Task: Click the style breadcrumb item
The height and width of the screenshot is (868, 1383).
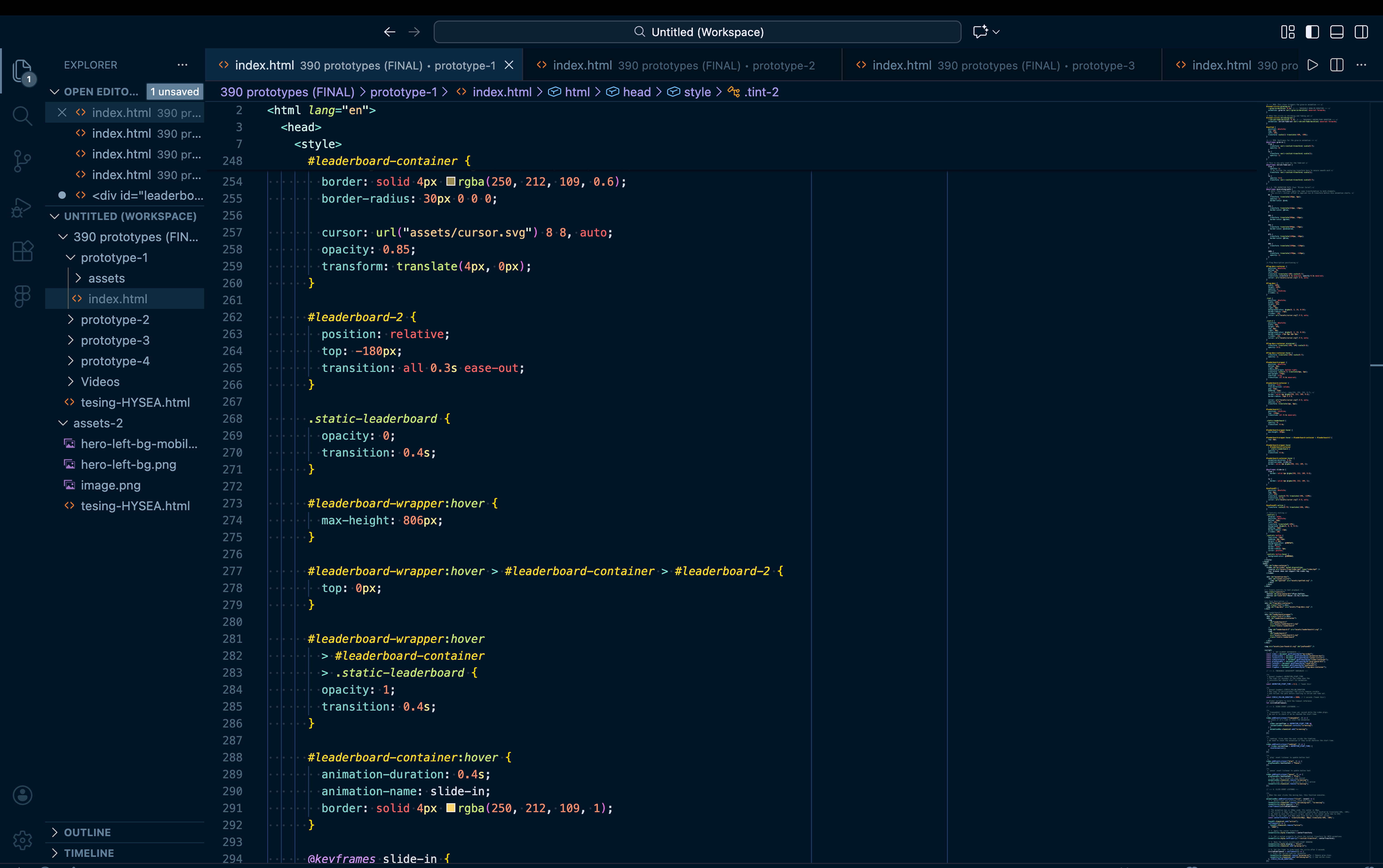Action: click(697, 92)
